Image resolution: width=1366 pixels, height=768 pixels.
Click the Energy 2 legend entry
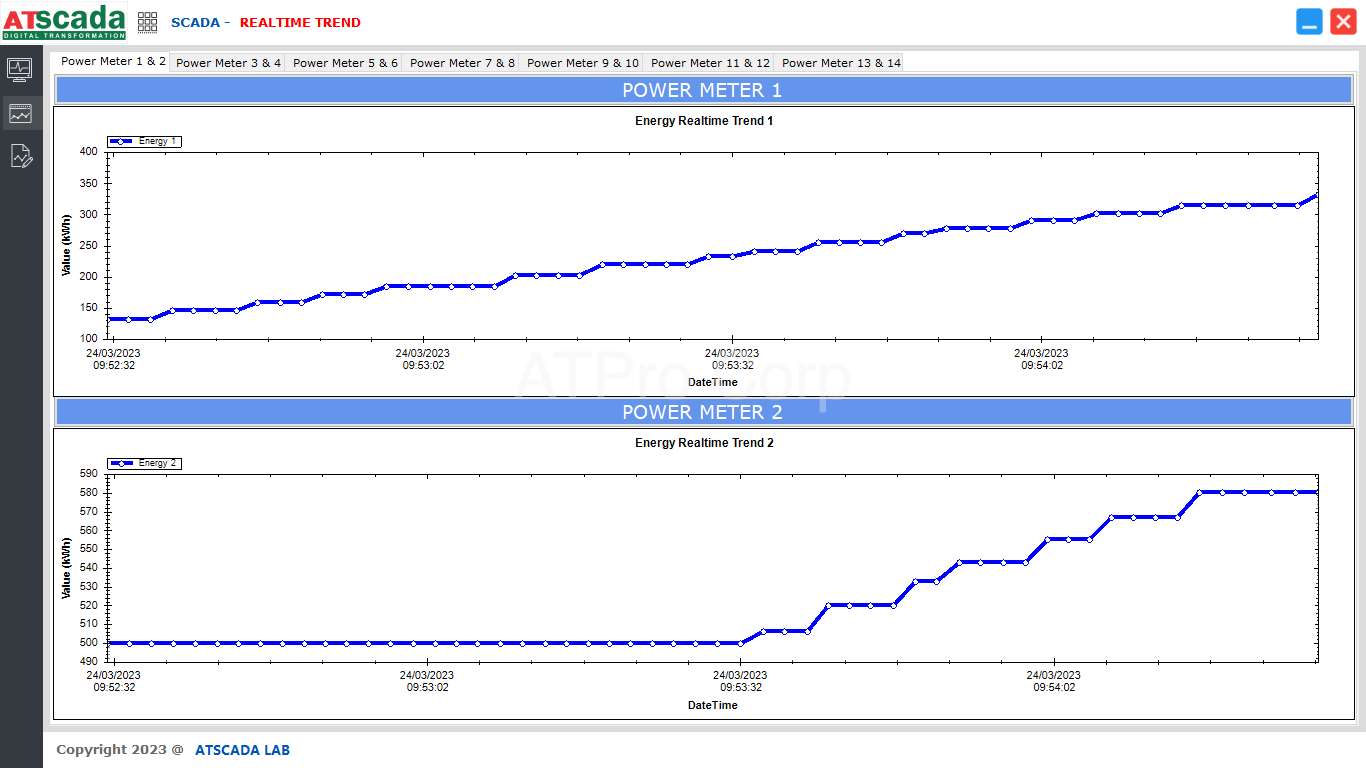pyautogui.click(x=145, y=463)
